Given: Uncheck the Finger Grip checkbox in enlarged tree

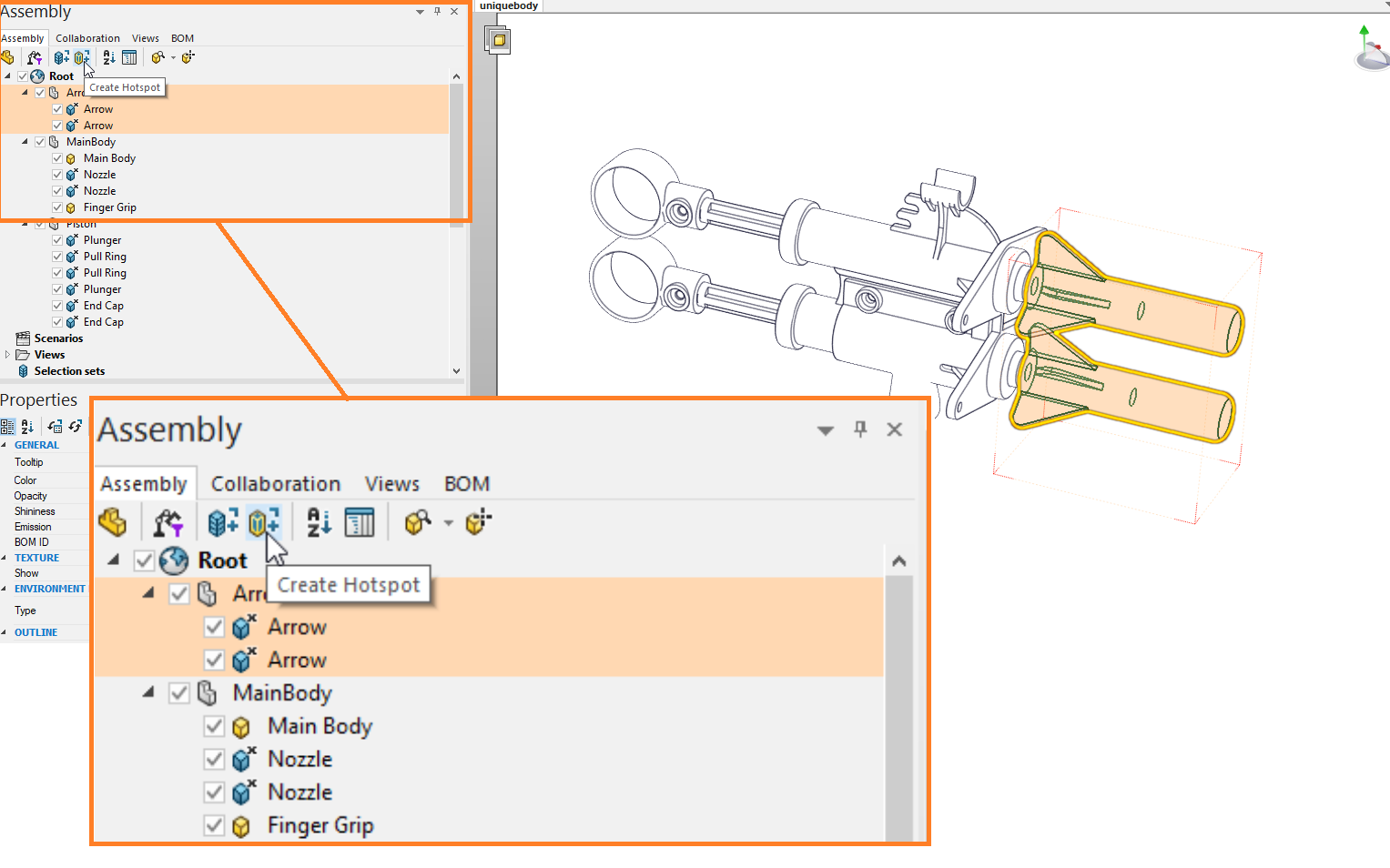Looking at the screenshot, I should [214, 825].
